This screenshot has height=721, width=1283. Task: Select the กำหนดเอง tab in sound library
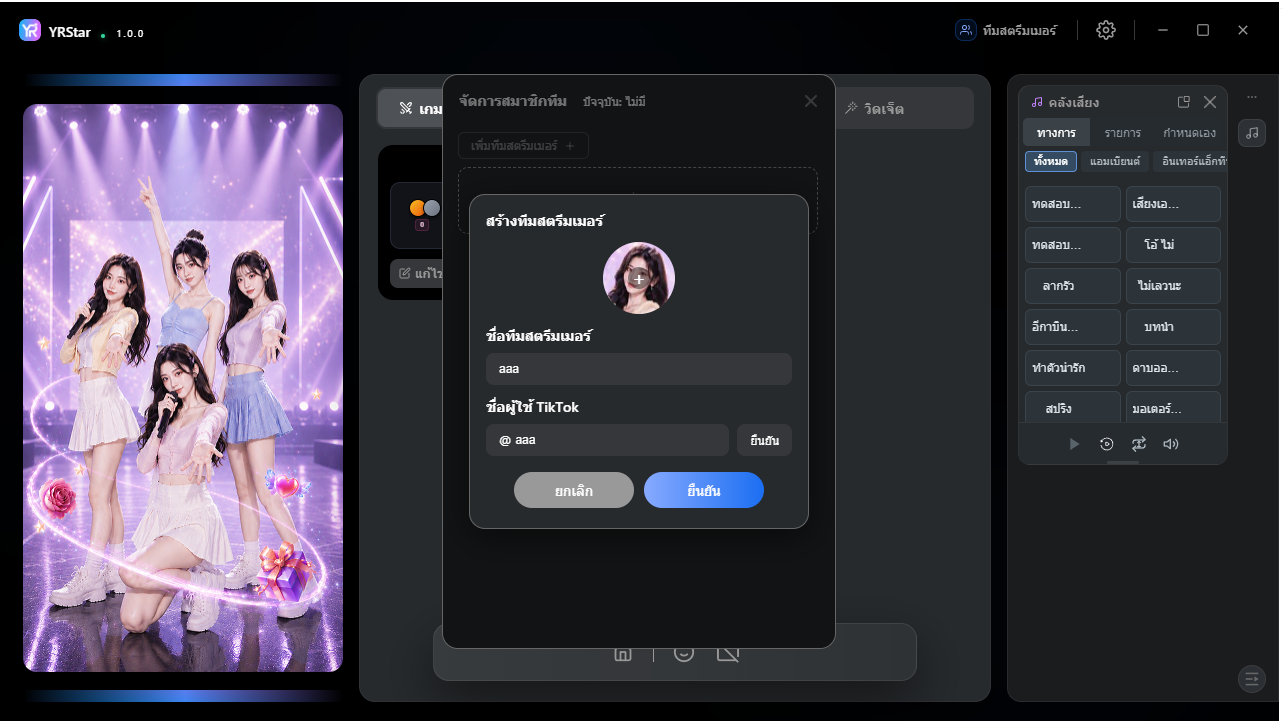(x=1189, y=132)
